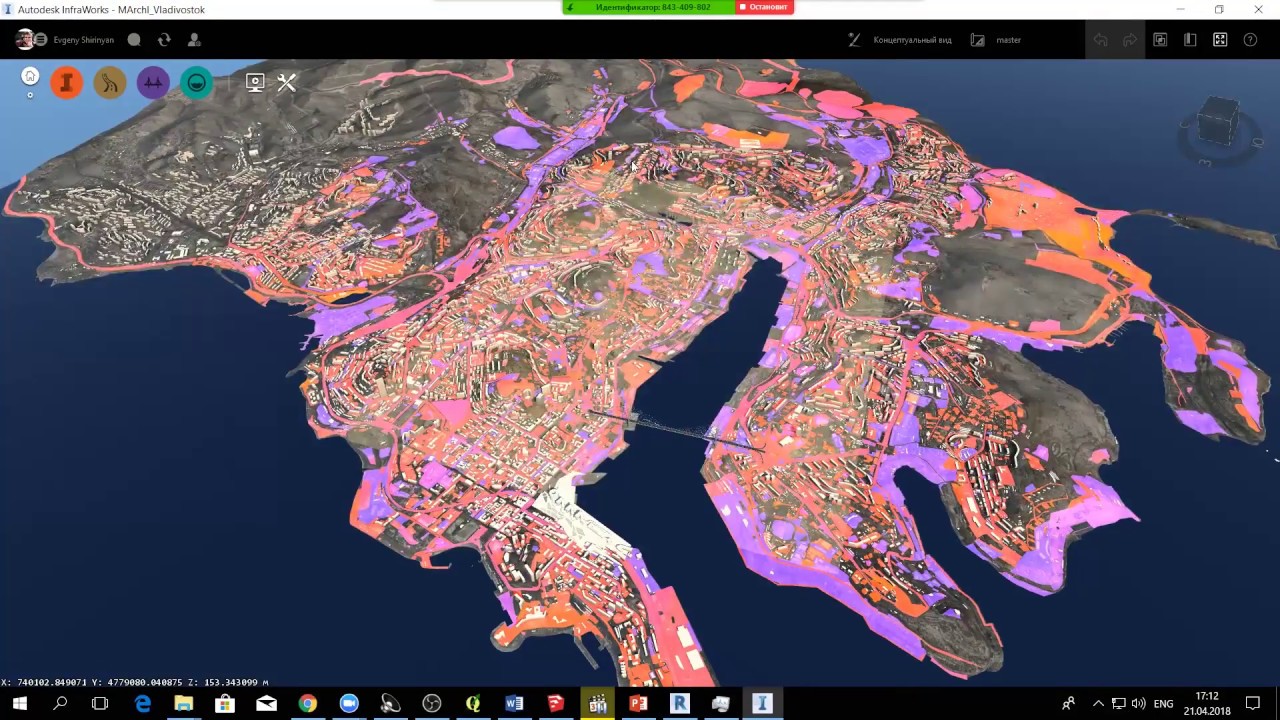Open the comments chat bubble icon
Viewport: 1280px width, 720px height.
pos(134,40)
